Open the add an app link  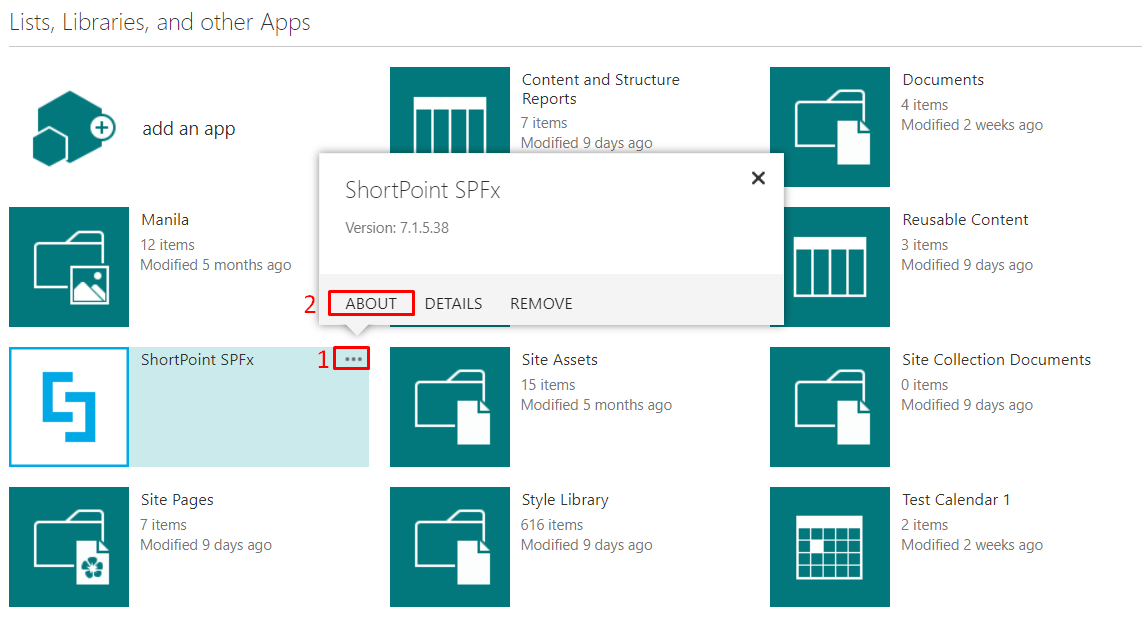[189, 129]
